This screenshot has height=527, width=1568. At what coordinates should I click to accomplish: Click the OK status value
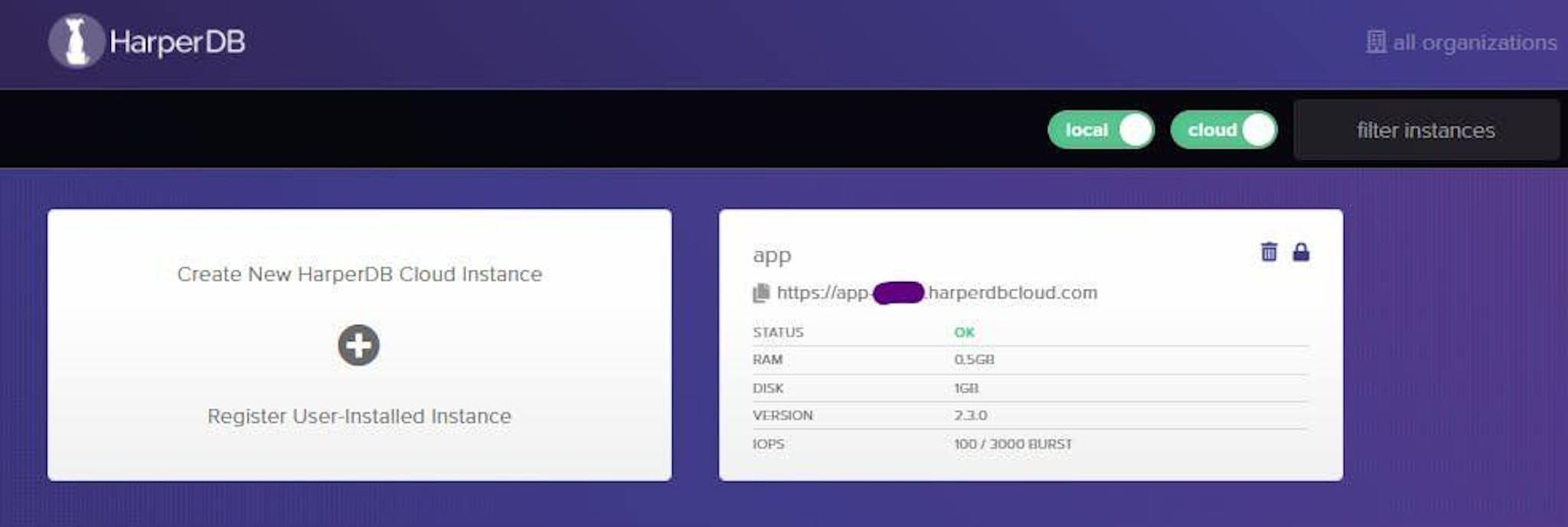(964, 332)
